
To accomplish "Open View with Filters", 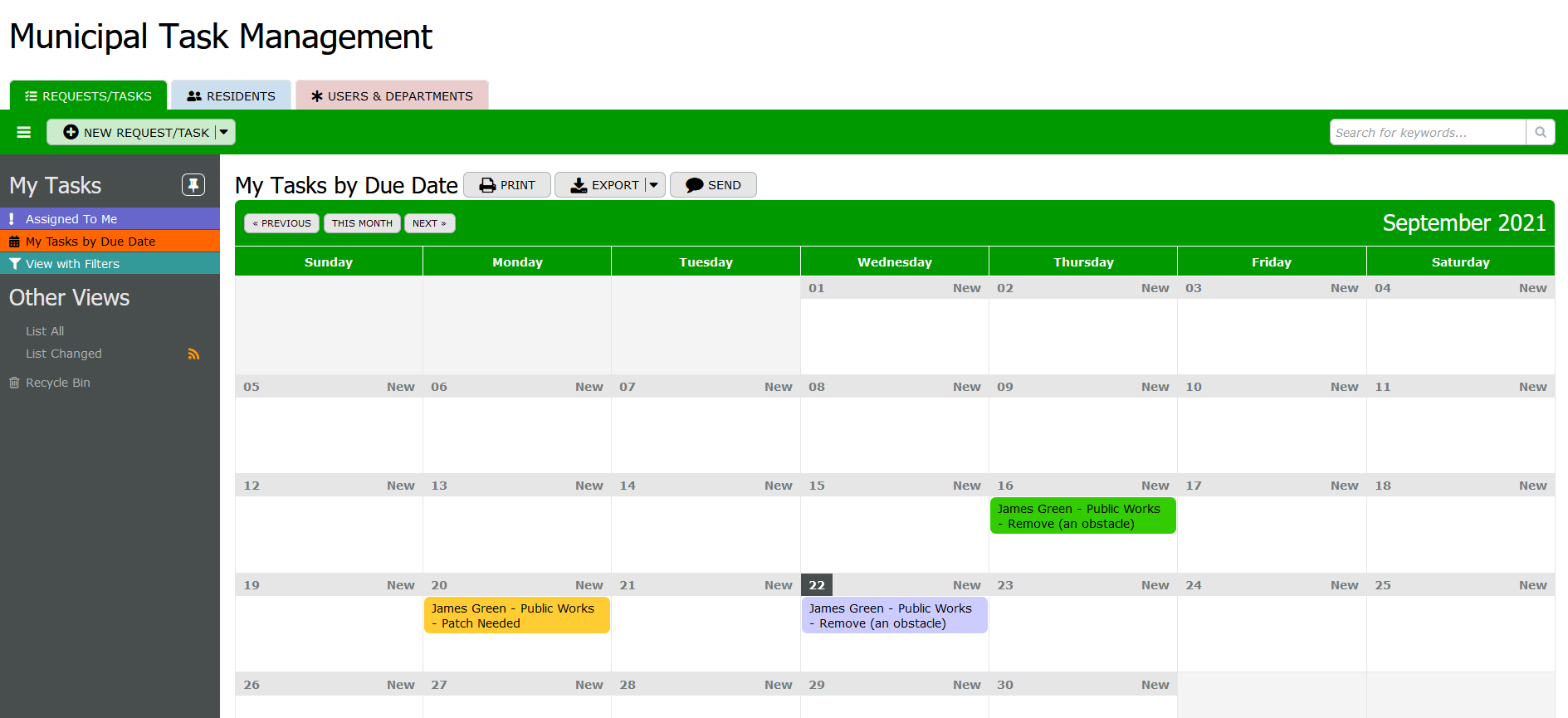I will point(72,264).
